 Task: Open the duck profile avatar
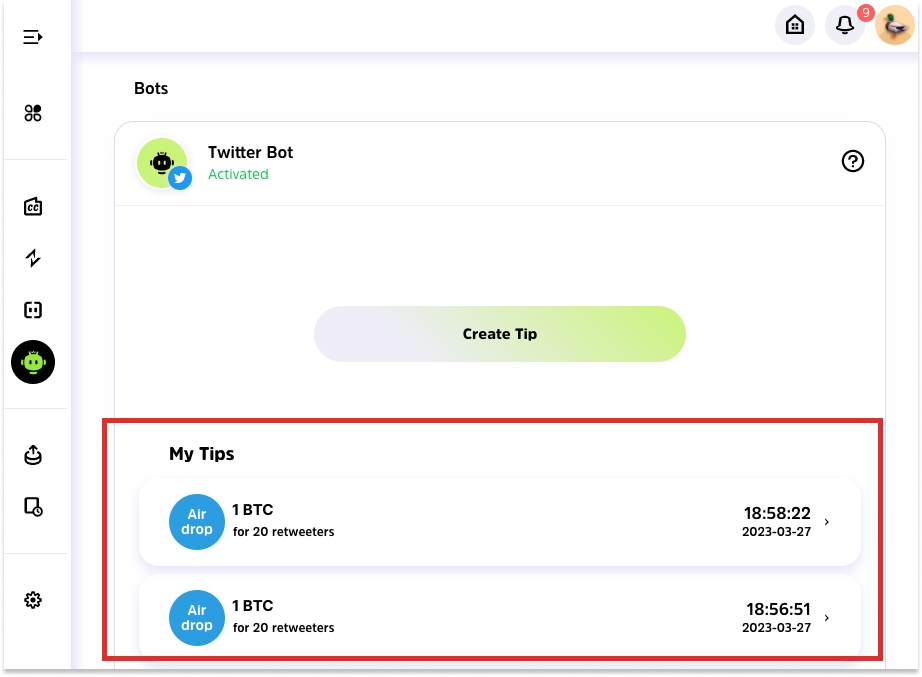894,25
